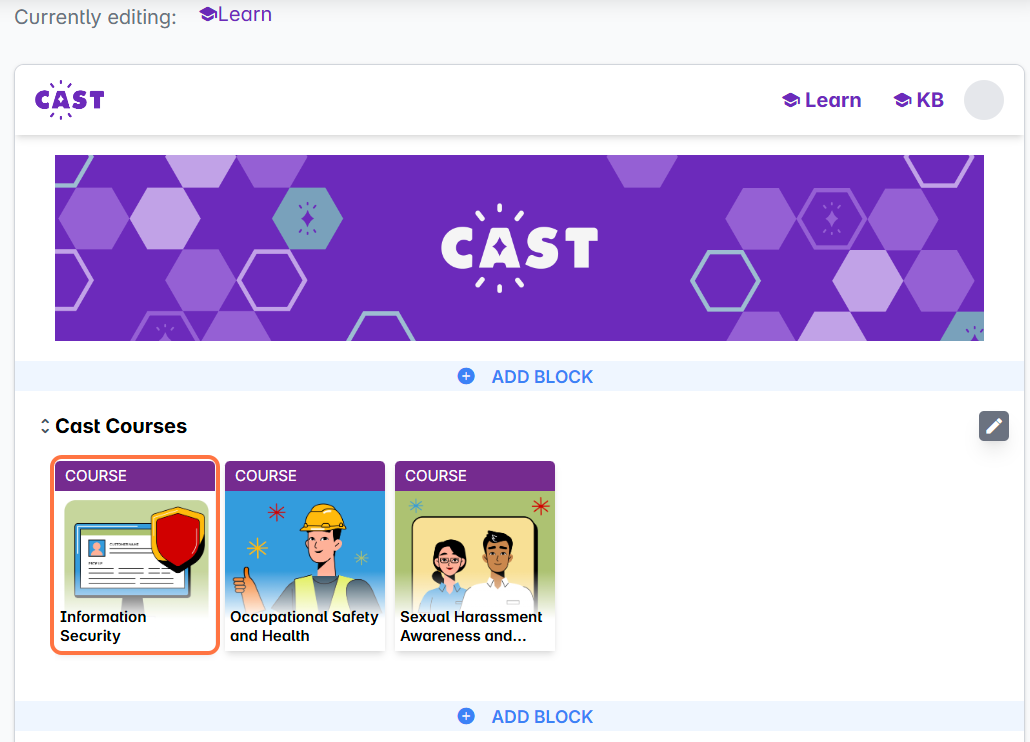This screenshot has width=1030, height=742.
Task: Click the Information Security course title text
Action: click(x=103, y=626)
